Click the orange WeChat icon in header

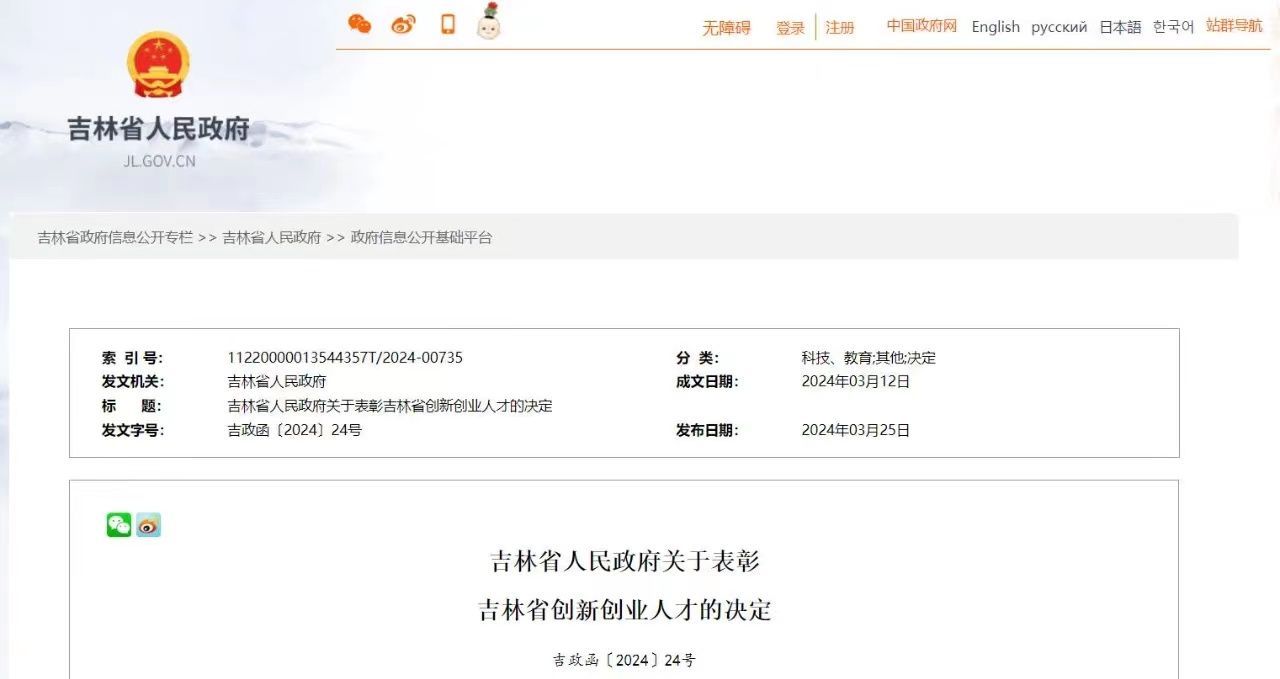[x=359, y=25]
